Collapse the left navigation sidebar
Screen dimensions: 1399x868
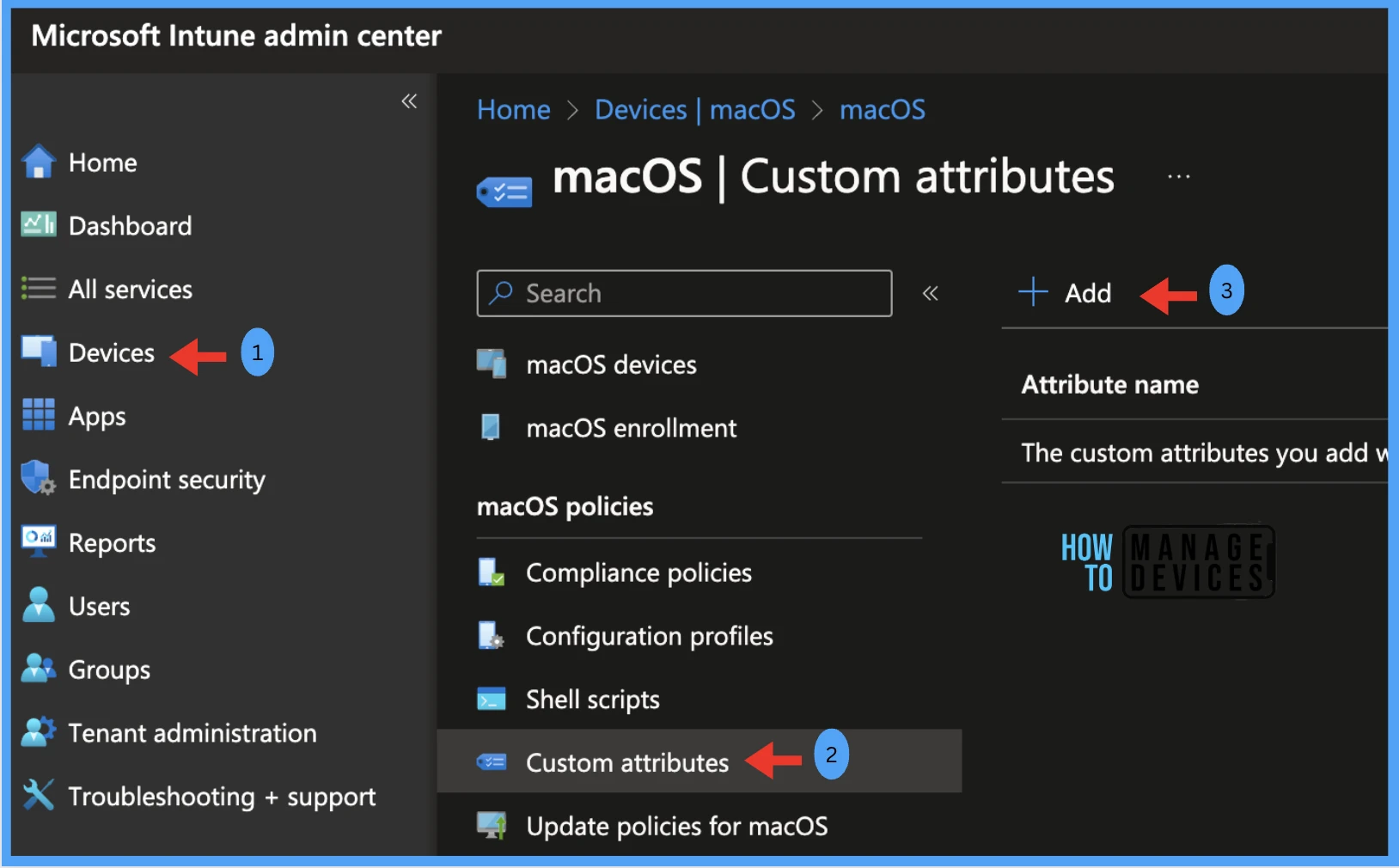point(409,101)
